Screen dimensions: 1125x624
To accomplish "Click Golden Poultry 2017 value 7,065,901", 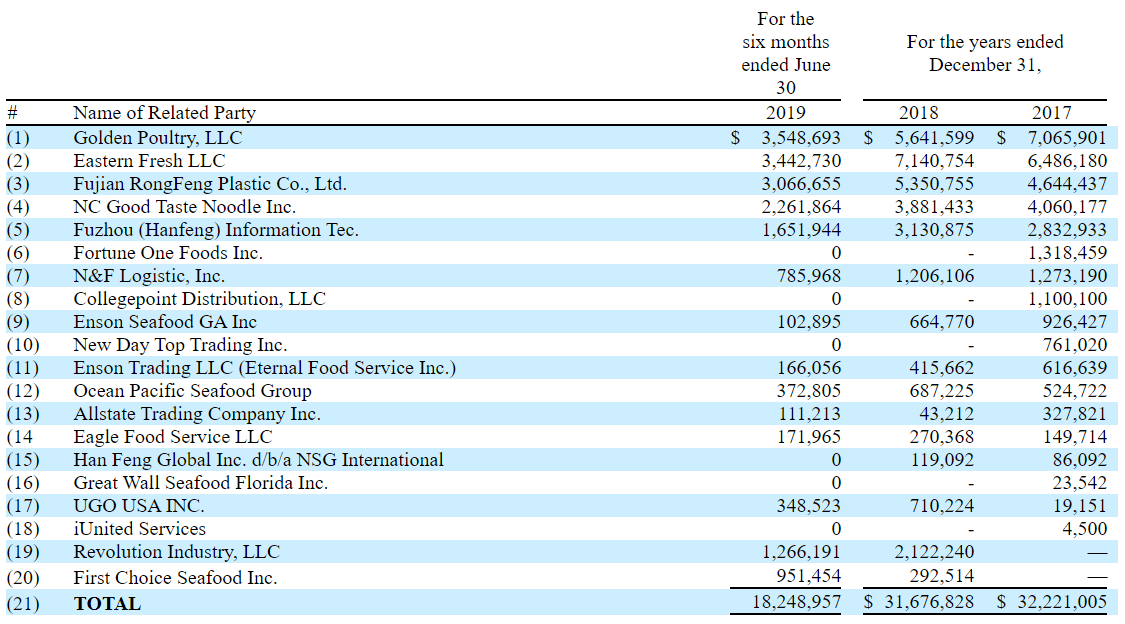I will (x=1067, y=138).
